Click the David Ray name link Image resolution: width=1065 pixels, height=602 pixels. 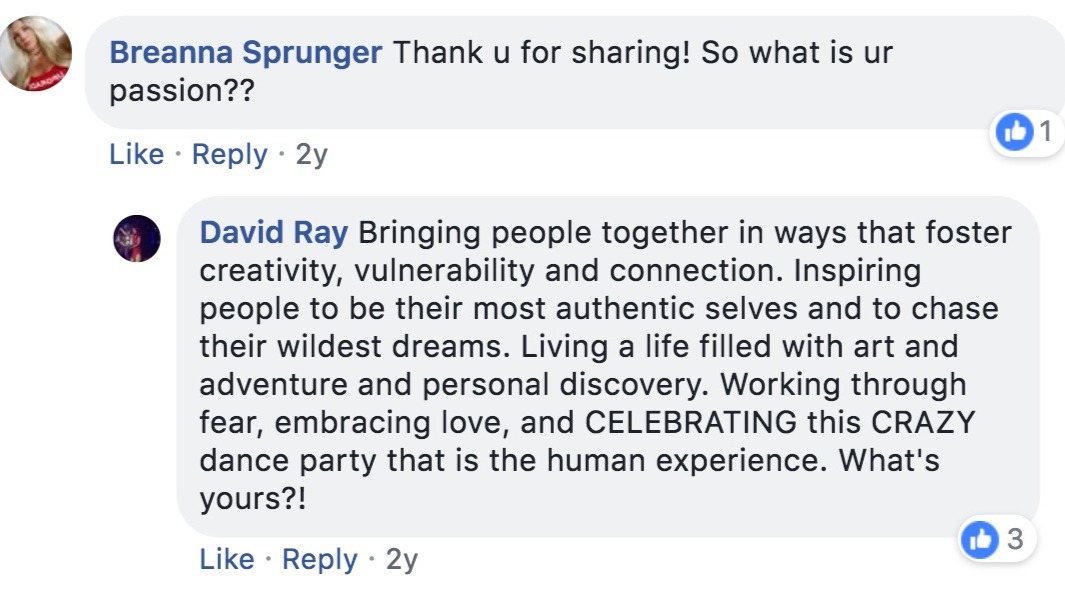coord(274,233)
